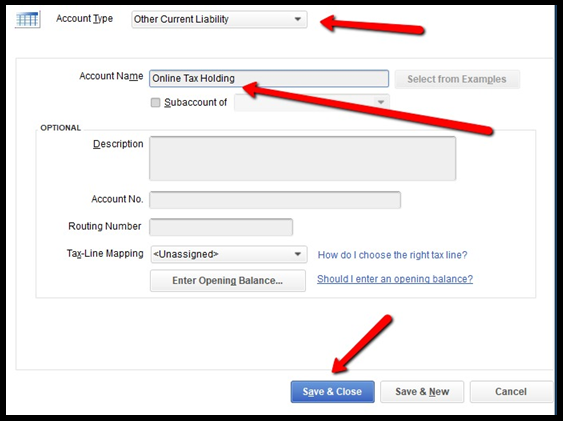The width and height of the screenshot is (563, 421).
Task: Open 'How do I choose the right tax line?' link
Action: [392, 255]
